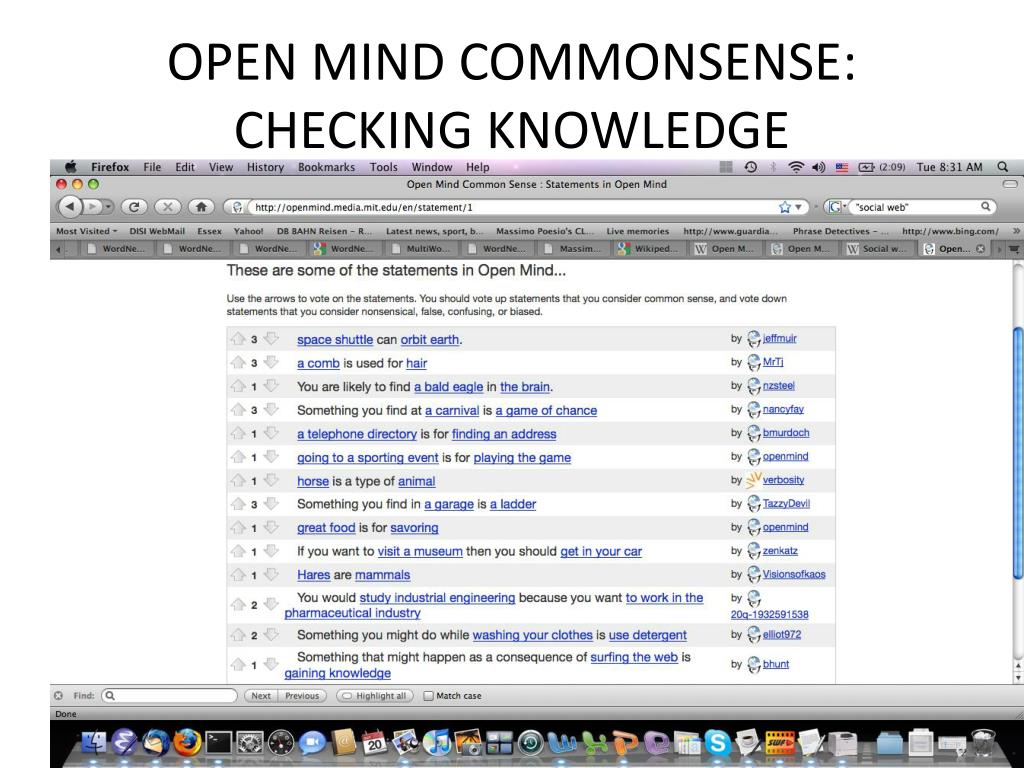1024x768 pixels.
Task: Click the 'space shuttle' link
Action: (x=335, y=340)
